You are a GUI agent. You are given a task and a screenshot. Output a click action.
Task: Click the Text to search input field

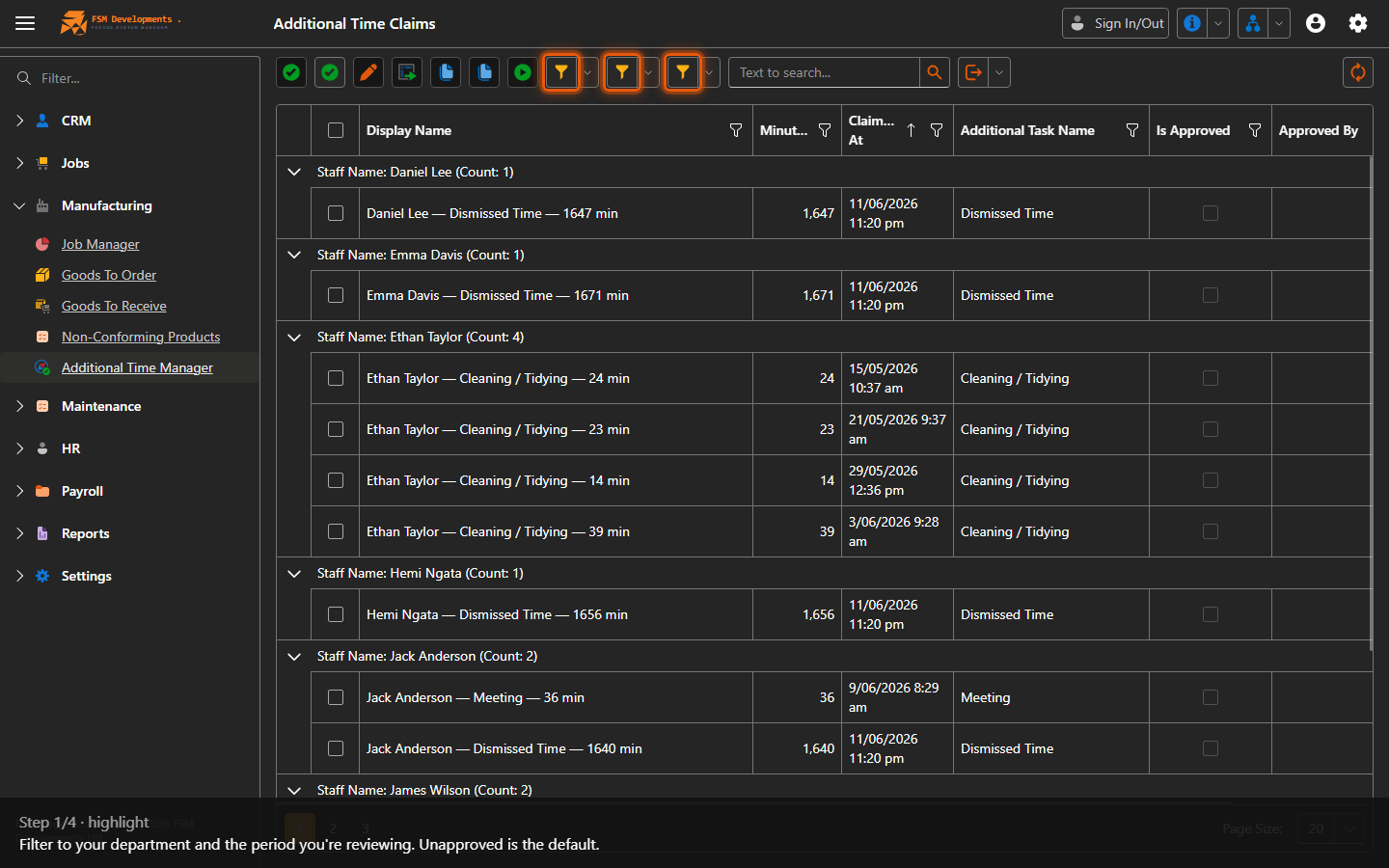pyautogui.click(x=824, y=72)
